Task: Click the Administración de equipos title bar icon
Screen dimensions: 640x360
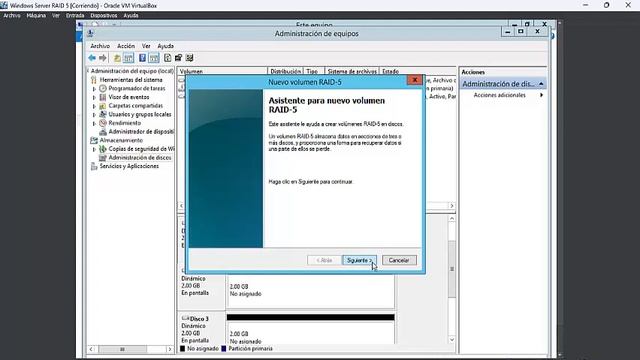Action: [90, 33]
